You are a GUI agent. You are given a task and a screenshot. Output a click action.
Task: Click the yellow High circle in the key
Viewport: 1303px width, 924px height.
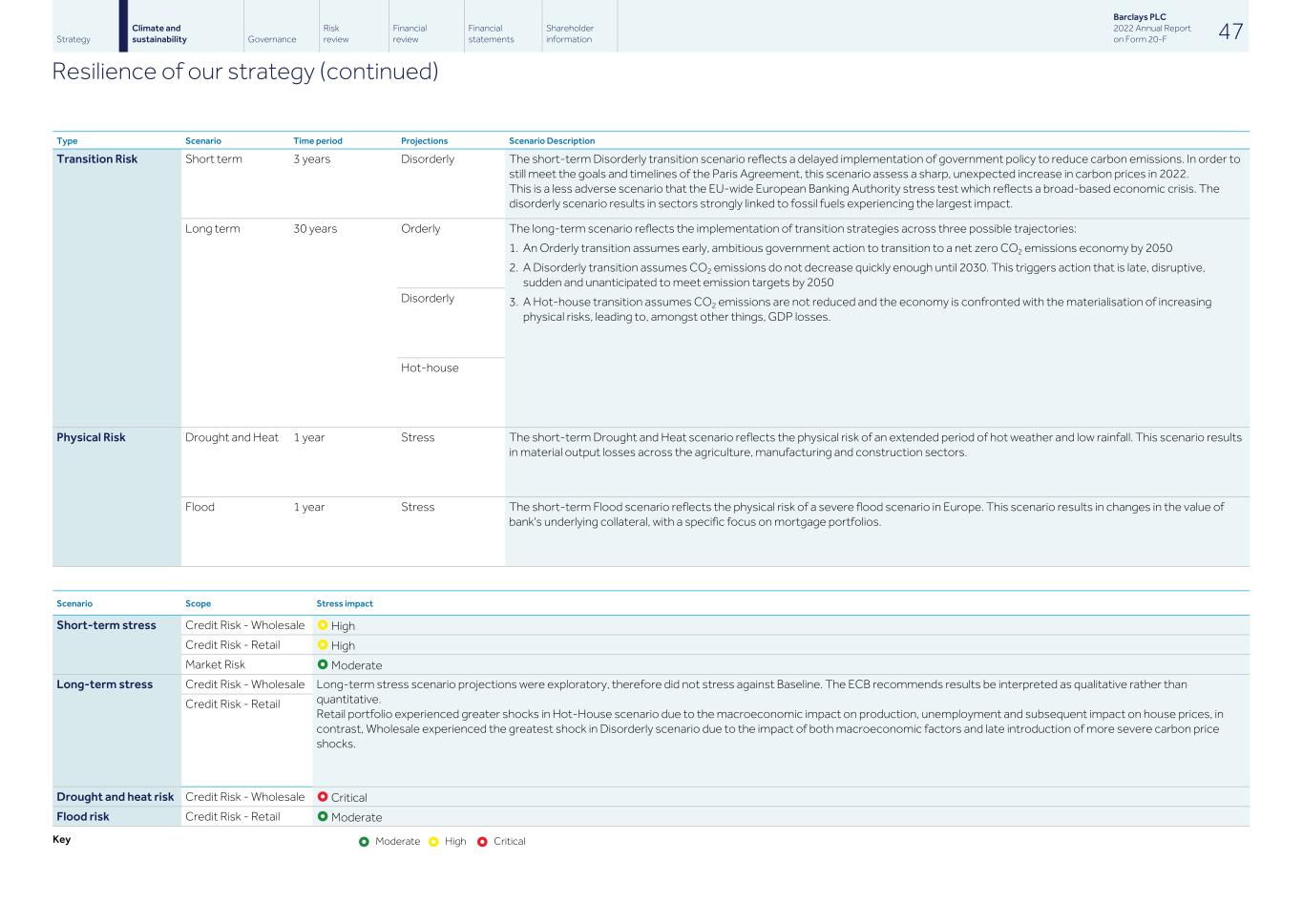433,841
